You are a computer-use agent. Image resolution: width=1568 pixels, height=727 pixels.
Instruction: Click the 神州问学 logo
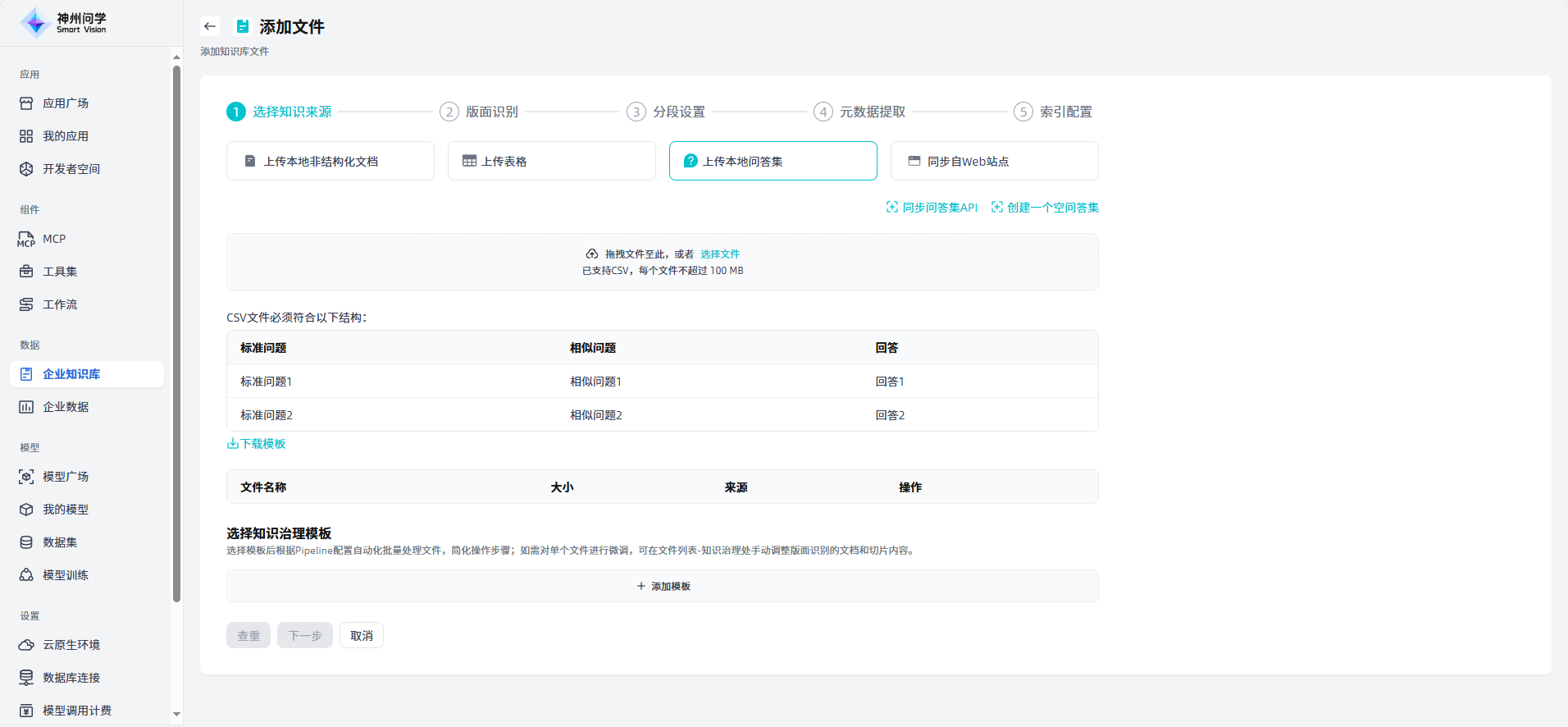point(64,23)
